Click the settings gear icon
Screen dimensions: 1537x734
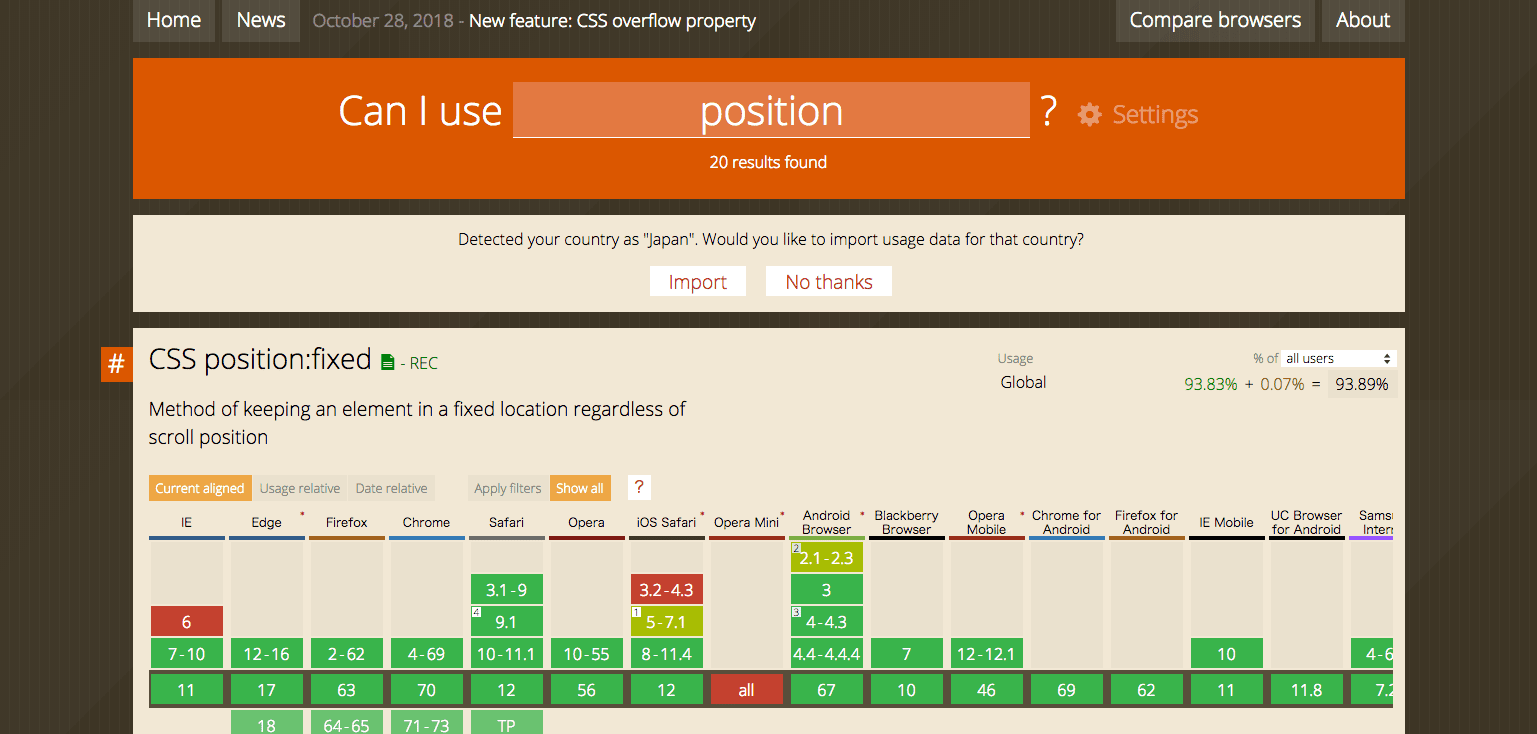pos(1089,115)
